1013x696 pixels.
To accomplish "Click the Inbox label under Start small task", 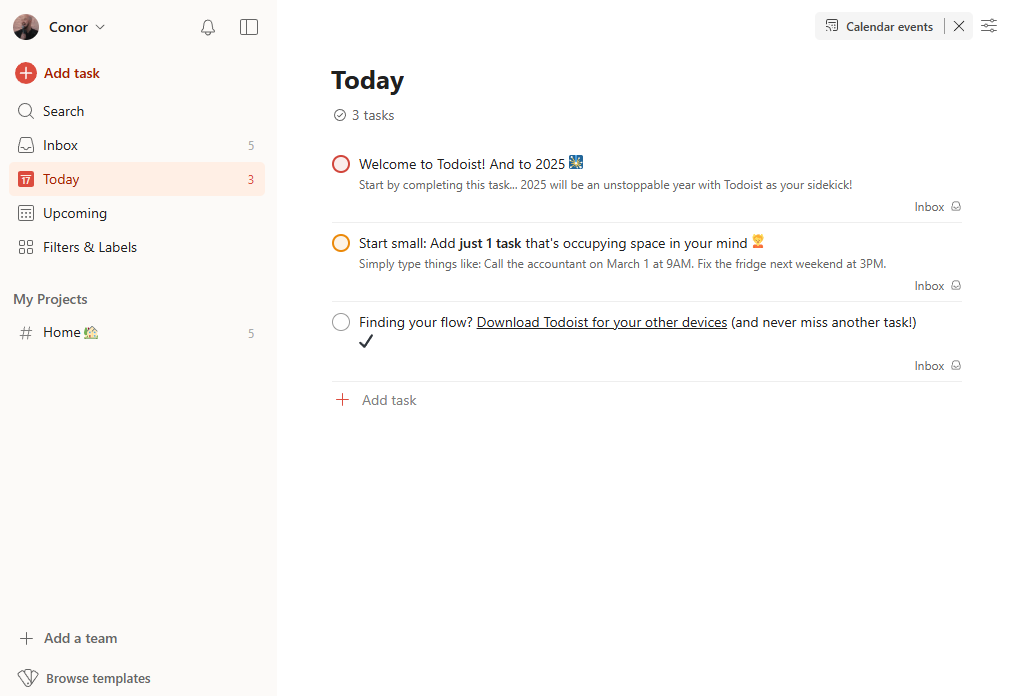I will (x=929, y=286).
